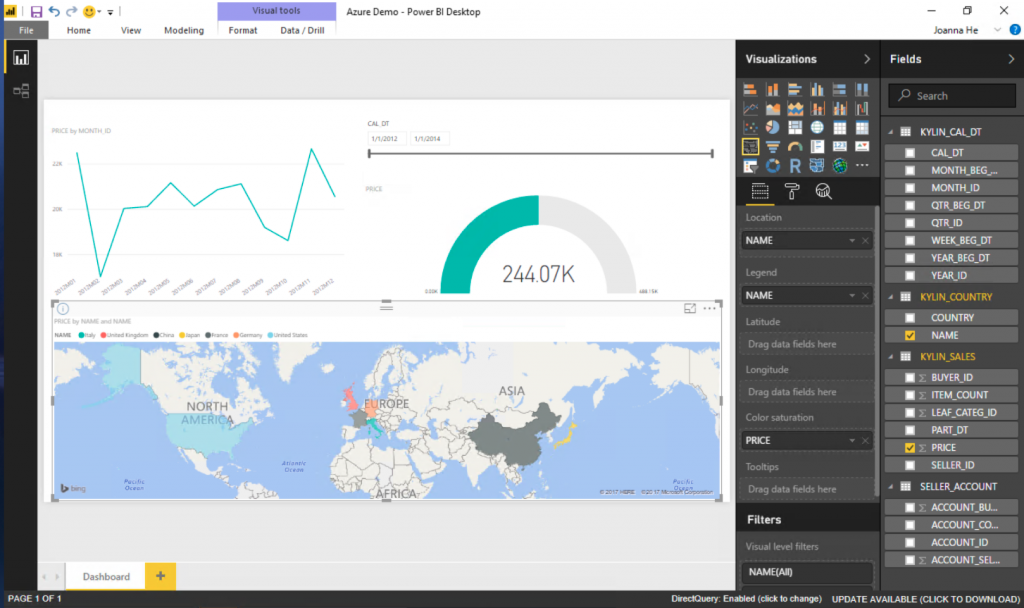Switch to Relationships view in sidebar

21,91
